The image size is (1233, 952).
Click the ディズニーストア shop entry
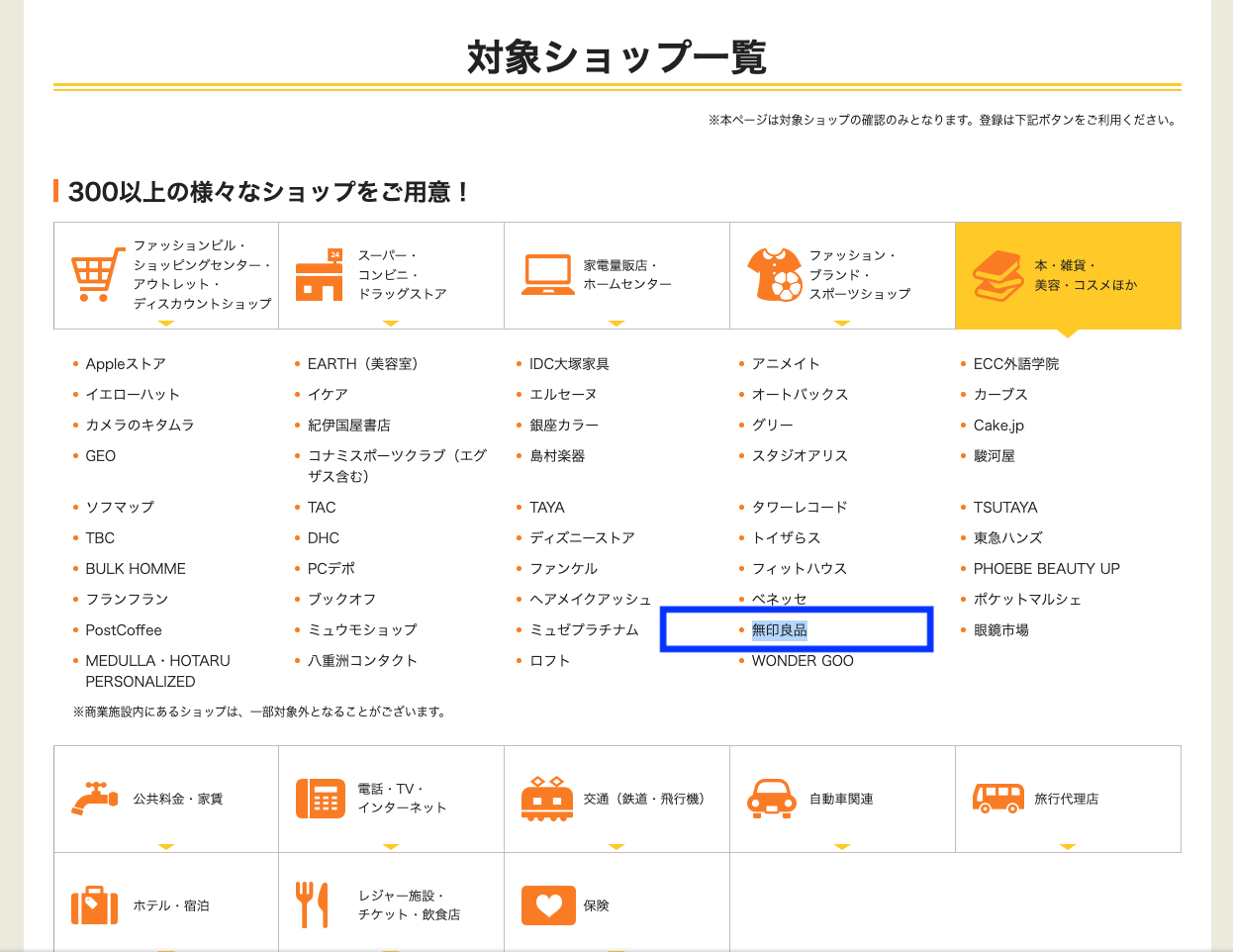pyautogui.click(x=582, y=538)
